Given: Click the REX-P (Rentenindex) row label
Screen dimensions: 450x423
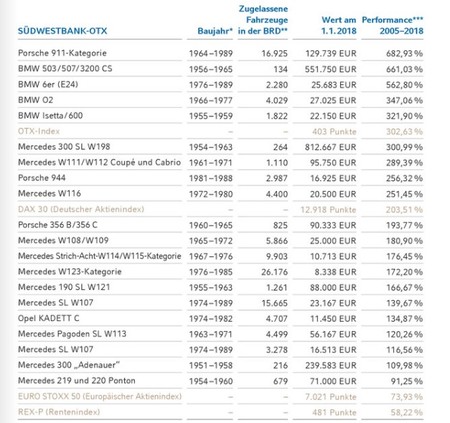Looking at the screenshot, I should point(59,412).
